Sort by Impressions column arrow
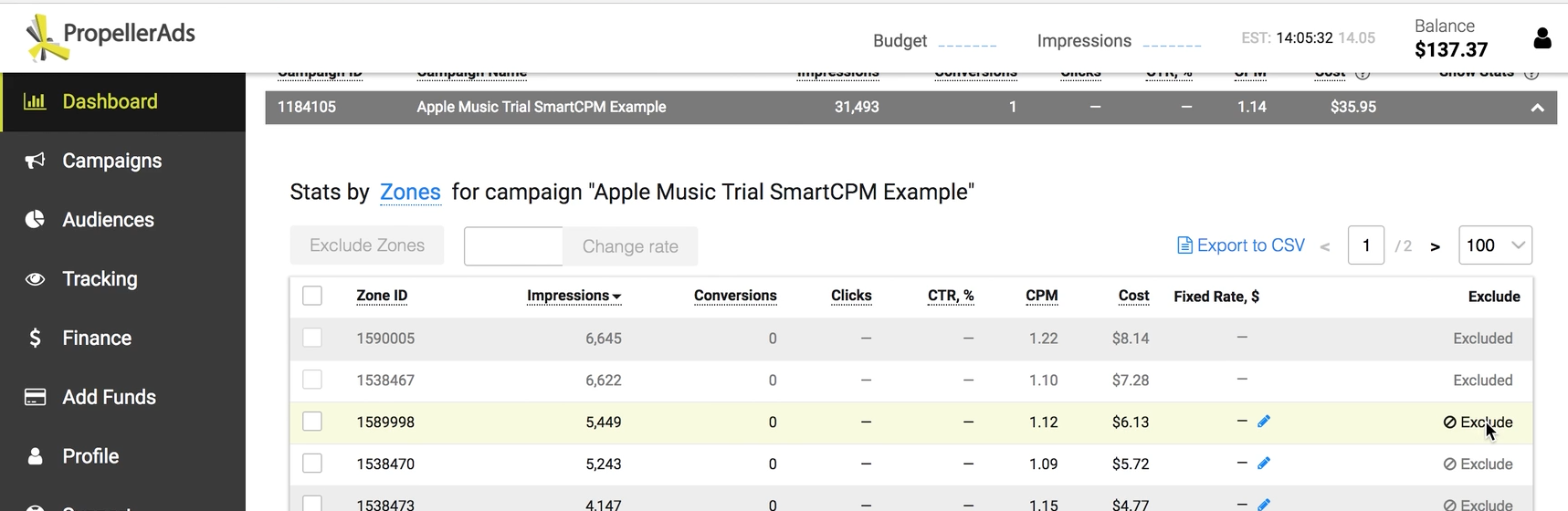The width and height of the screenshot is (1568, 511). click(617, 297)
